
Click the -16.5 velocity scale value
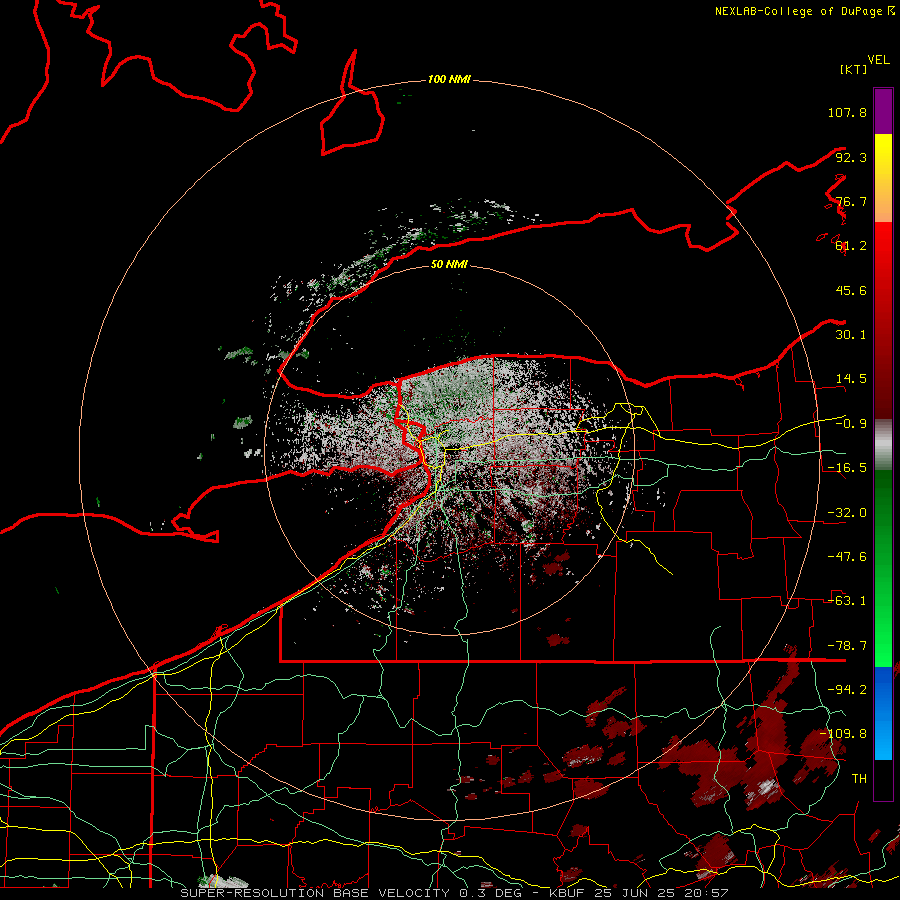(847, 468)
